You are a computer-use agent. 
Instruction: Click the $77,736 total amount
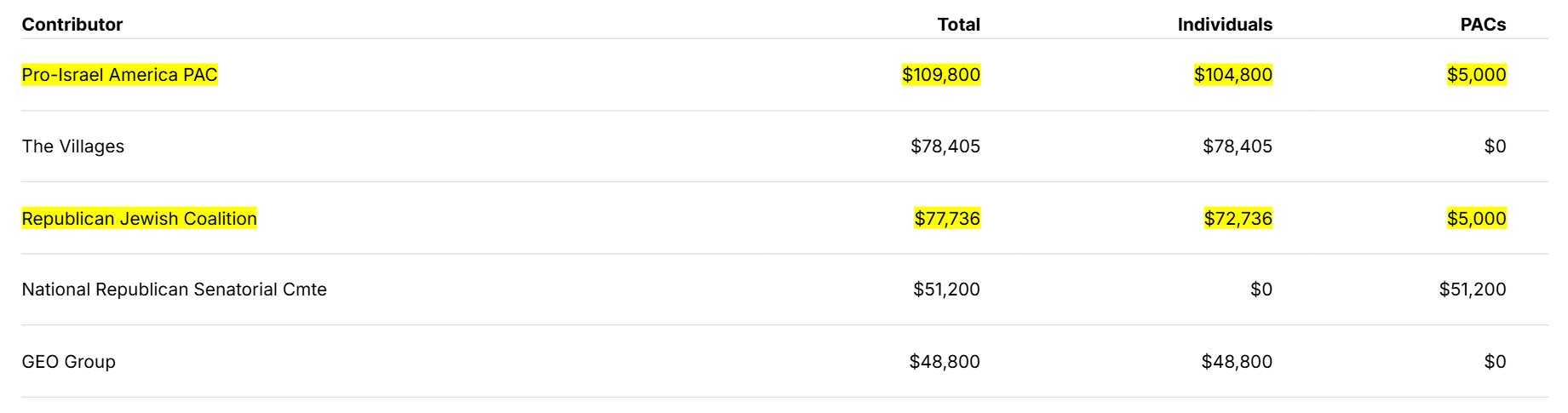point(947,219)
